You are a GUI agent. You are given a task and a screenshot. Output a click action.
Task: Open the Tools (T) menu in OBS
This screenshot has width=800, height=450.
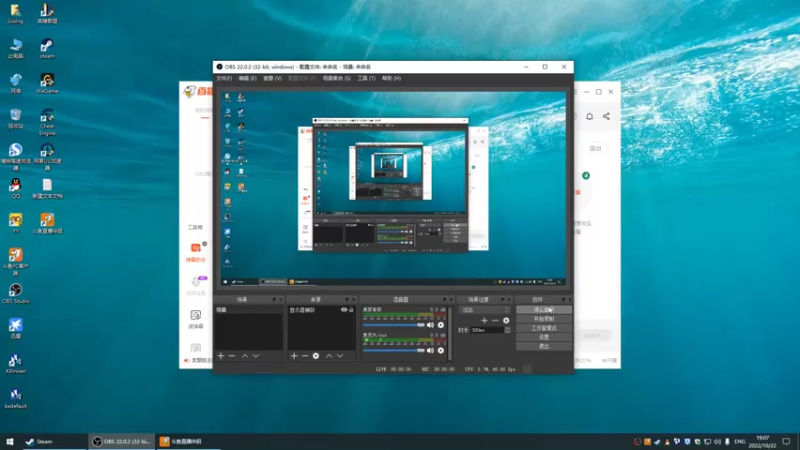click(x=366, y=79)
